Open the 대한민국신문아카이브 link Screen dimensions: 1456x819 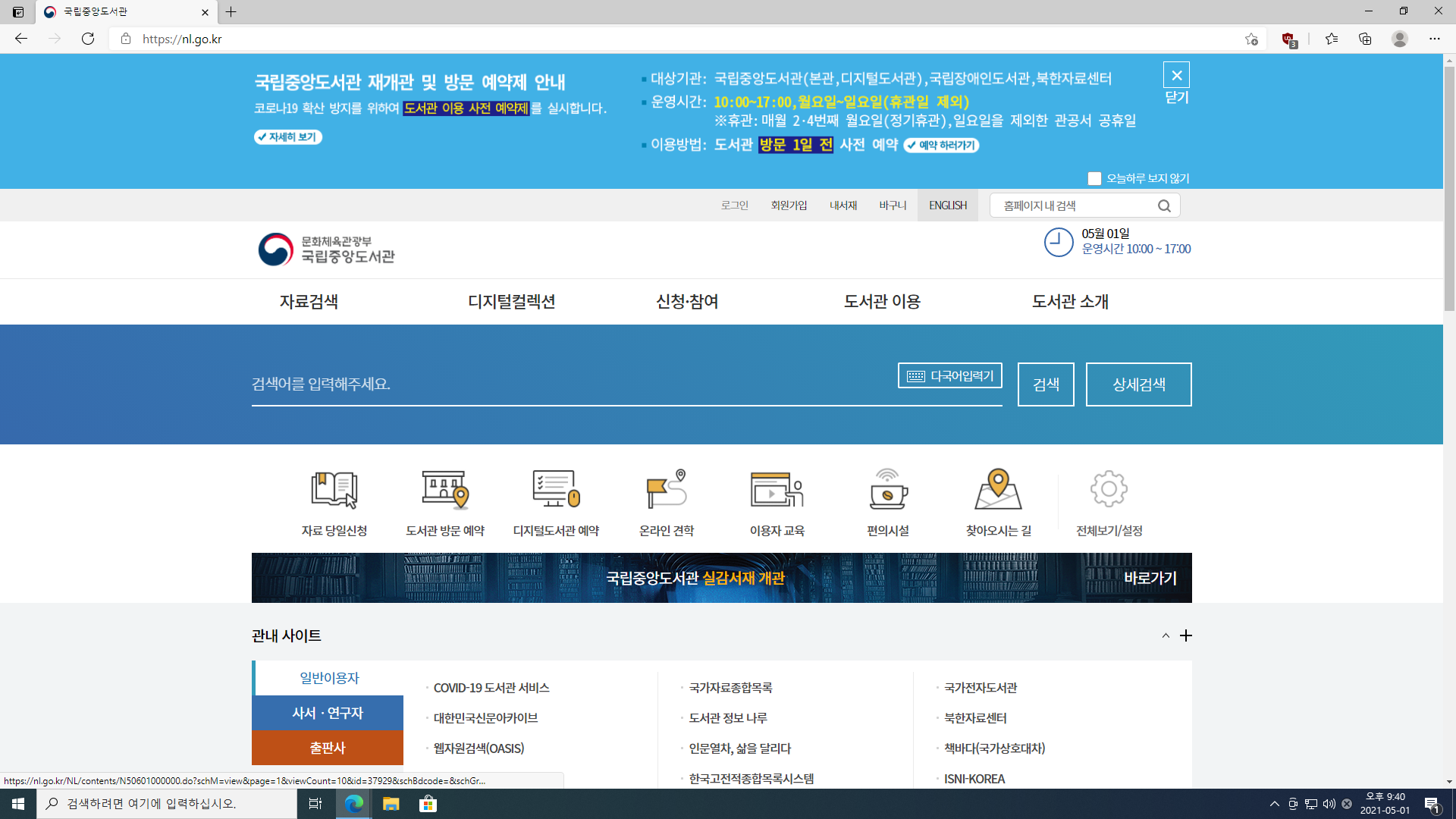point(485,718)
